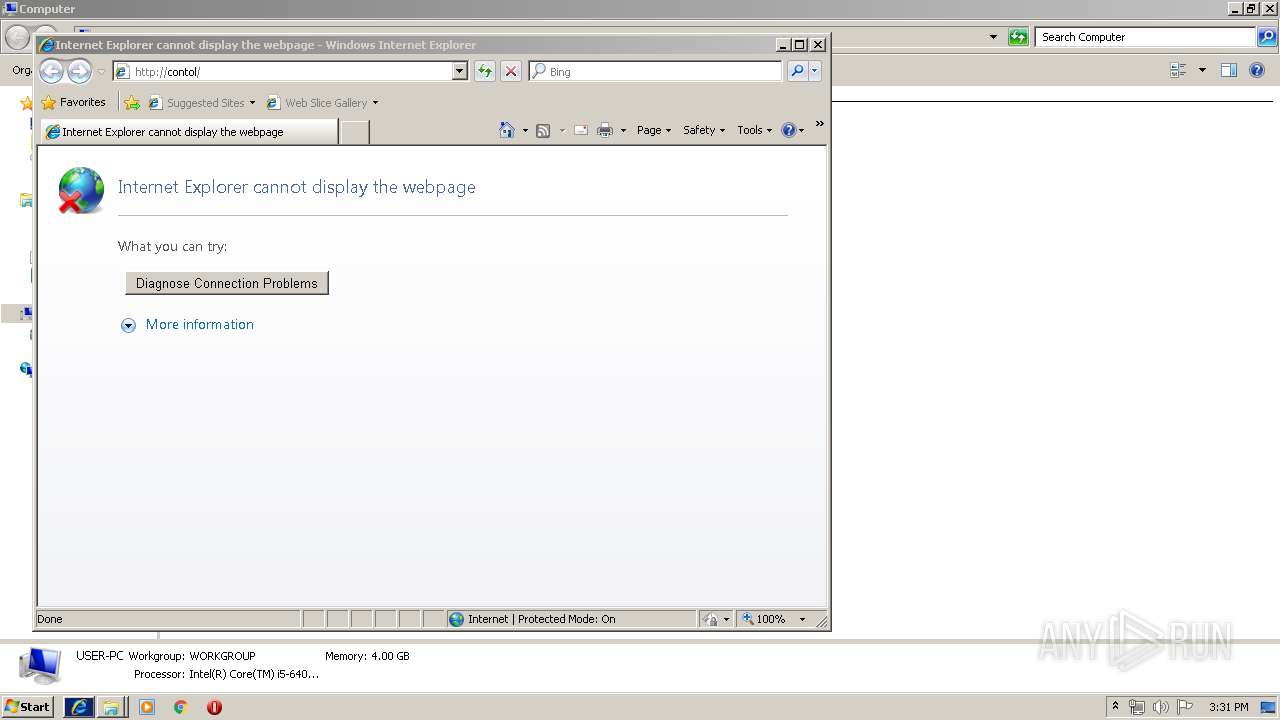The width and height of the screenshot is (1280, 720).
Task: Select the 'Internet Explorer cannot display' tab
Action: coord(189,132)
